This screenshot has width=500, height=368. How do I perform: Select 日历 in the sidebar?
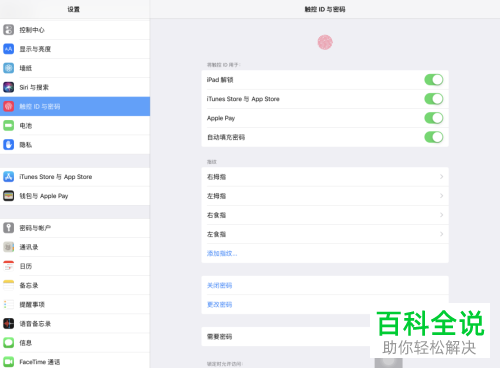coord(75,266)
